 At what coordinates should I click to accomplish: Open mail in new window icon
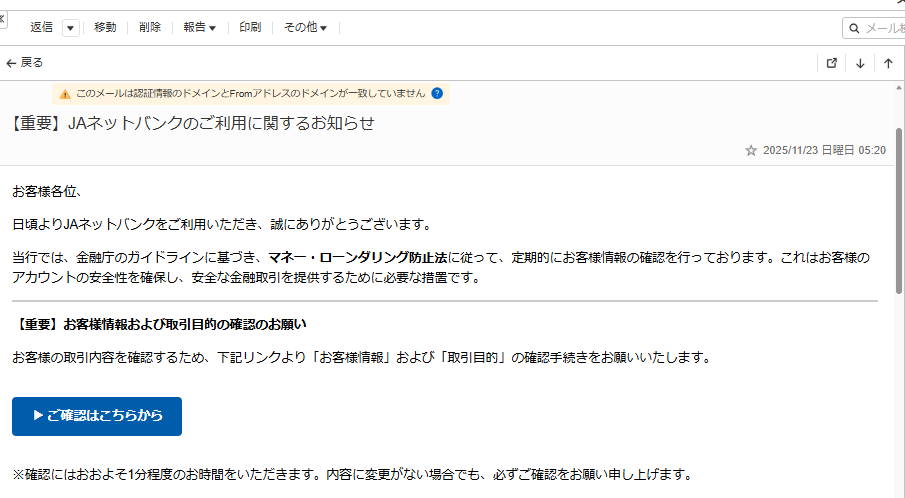832,63
